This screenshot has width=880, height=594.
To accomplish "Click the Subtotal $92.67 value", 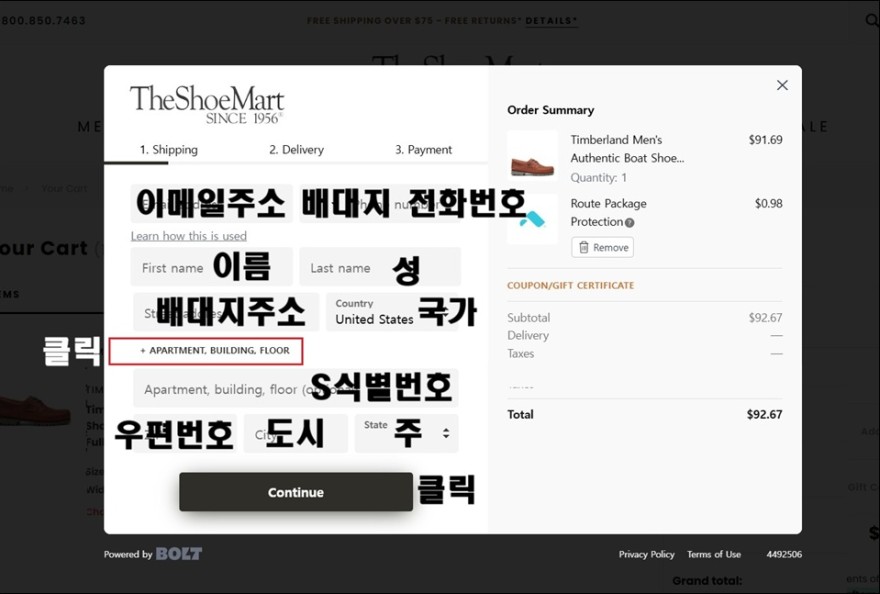I will click(766, 318).
